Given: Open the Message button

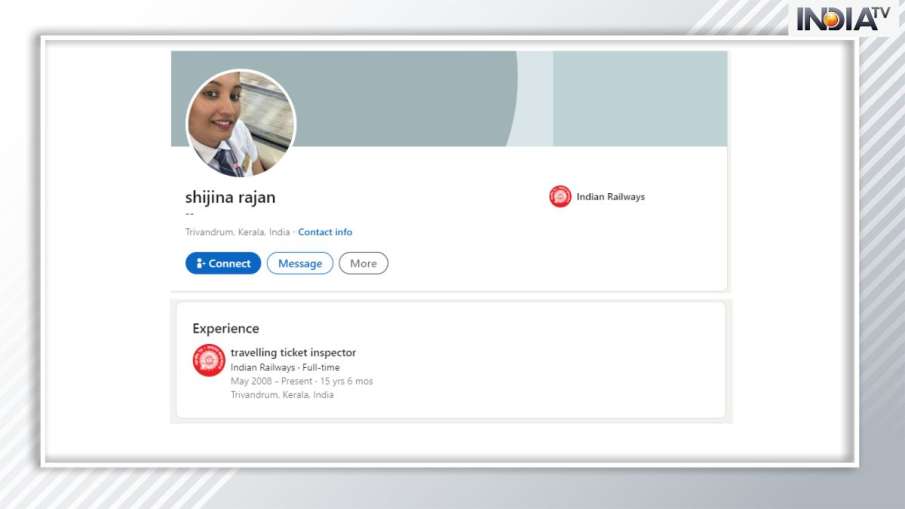Looking at the screenshot, I should [x=300, y=263].
